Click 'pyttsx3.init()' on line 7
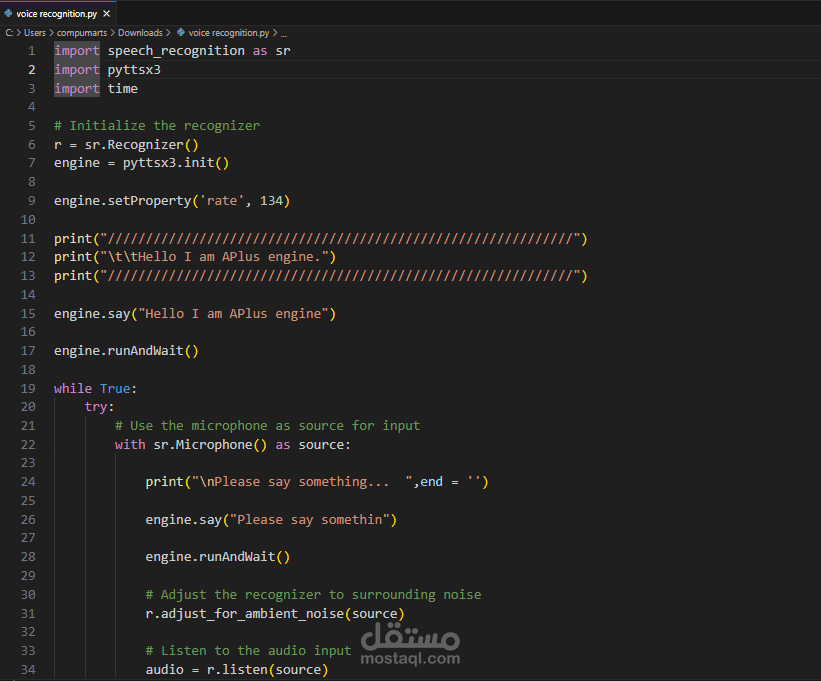Image resolution: width=821 pixels, height=681 pixels. coord(176,163)
